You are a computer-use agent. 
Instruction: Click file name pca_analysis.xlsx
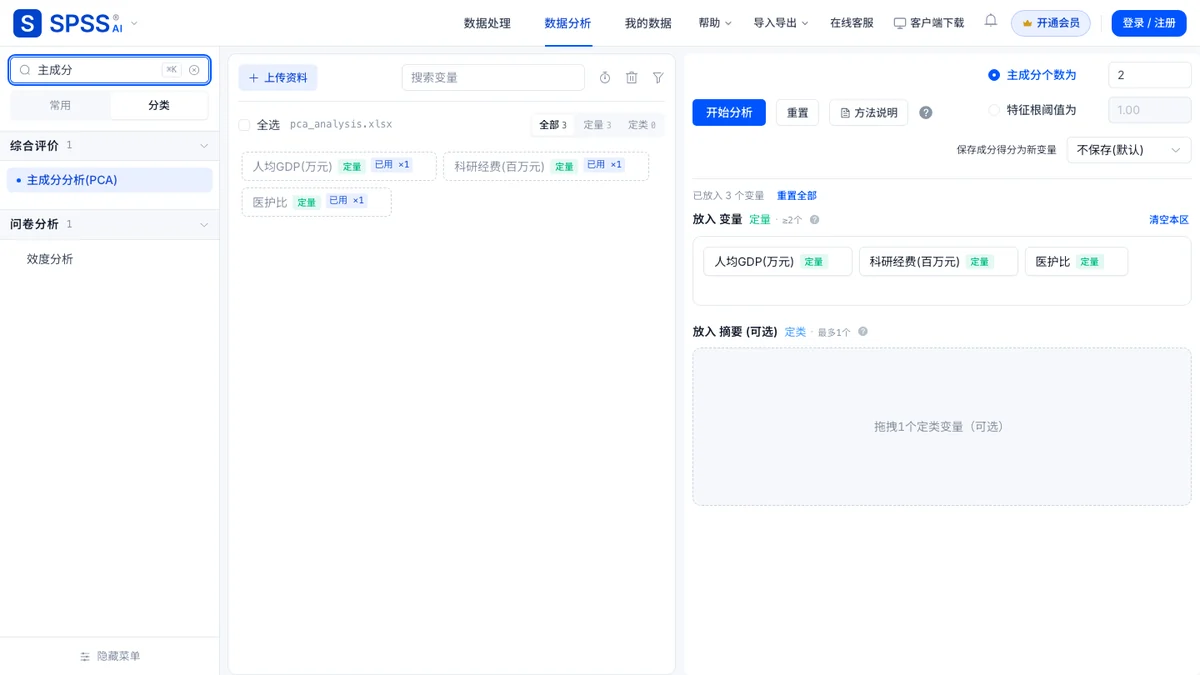coord(341,125)
